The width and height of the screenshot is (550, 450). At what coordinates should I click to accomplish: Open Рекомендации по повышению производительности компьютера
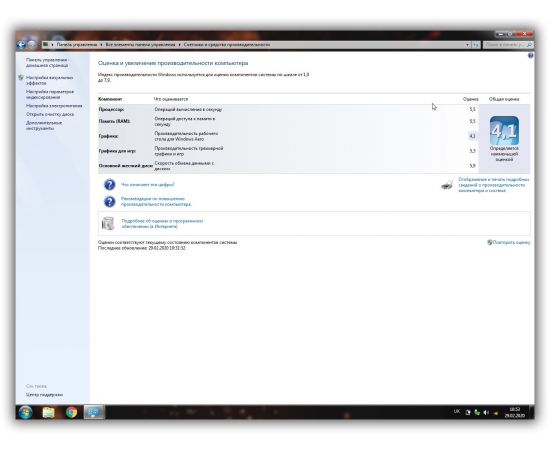click(156, 201)
